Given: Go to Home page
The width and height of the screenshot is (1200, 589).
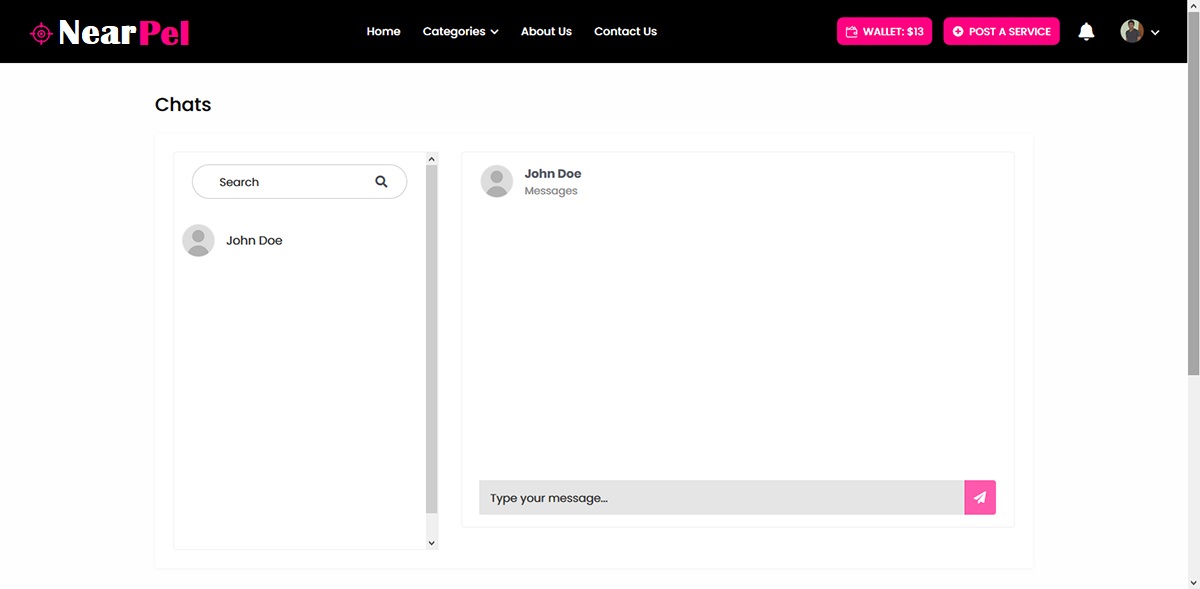Looking at the screenshot, I should (383, 32).
